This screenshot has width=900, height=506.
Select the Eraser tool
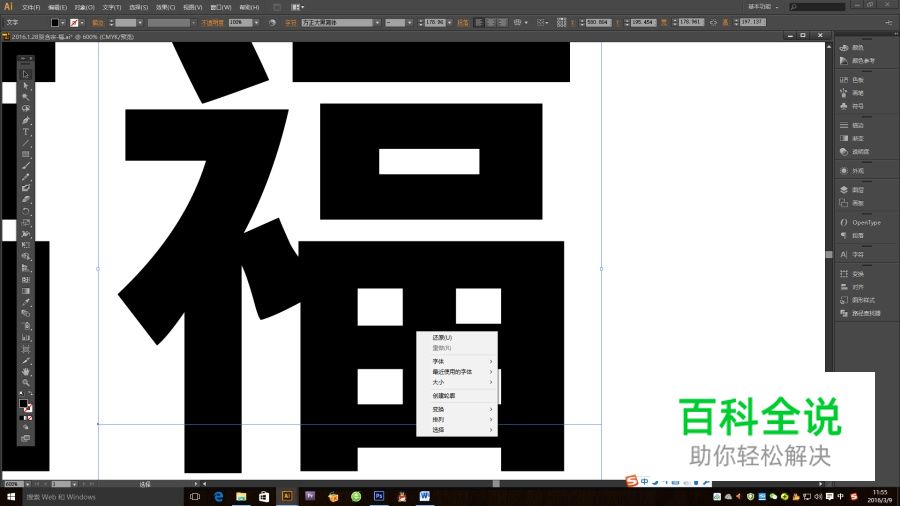point(25,200)
